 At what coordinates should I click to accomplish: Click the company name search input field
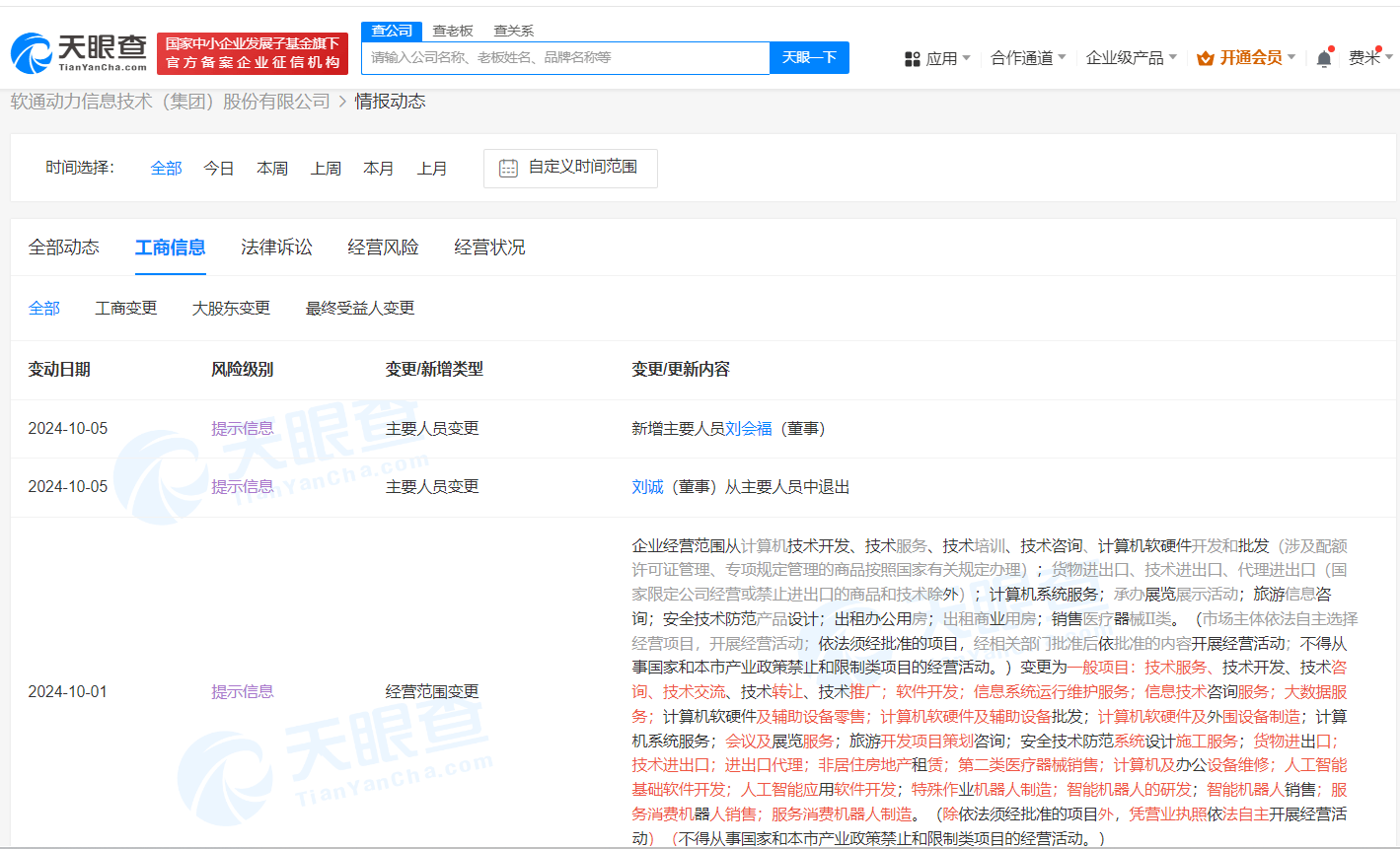(564, 58)
